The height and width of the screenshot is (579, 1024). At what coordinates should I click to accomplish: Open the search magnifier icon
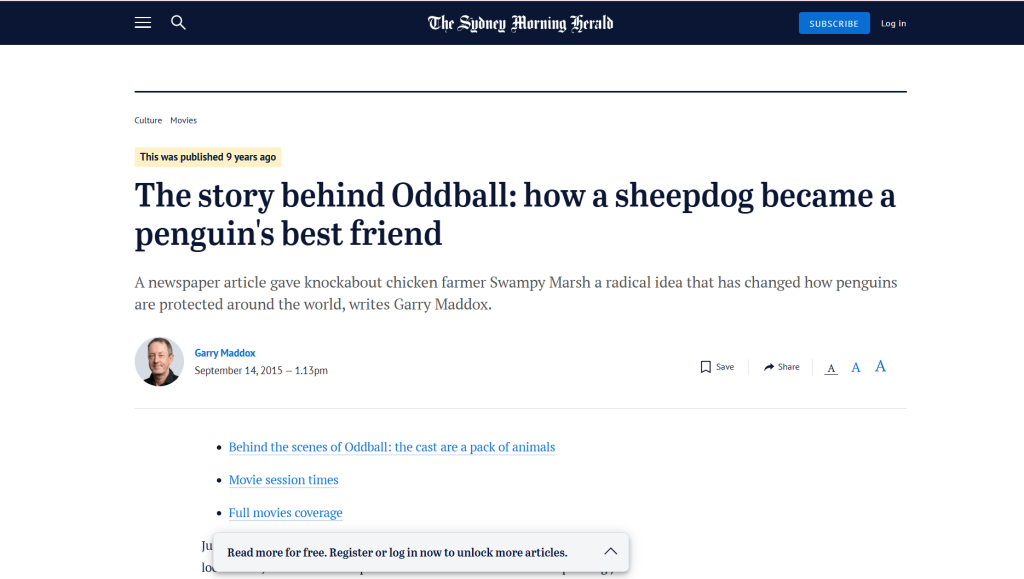coord(178,23)
